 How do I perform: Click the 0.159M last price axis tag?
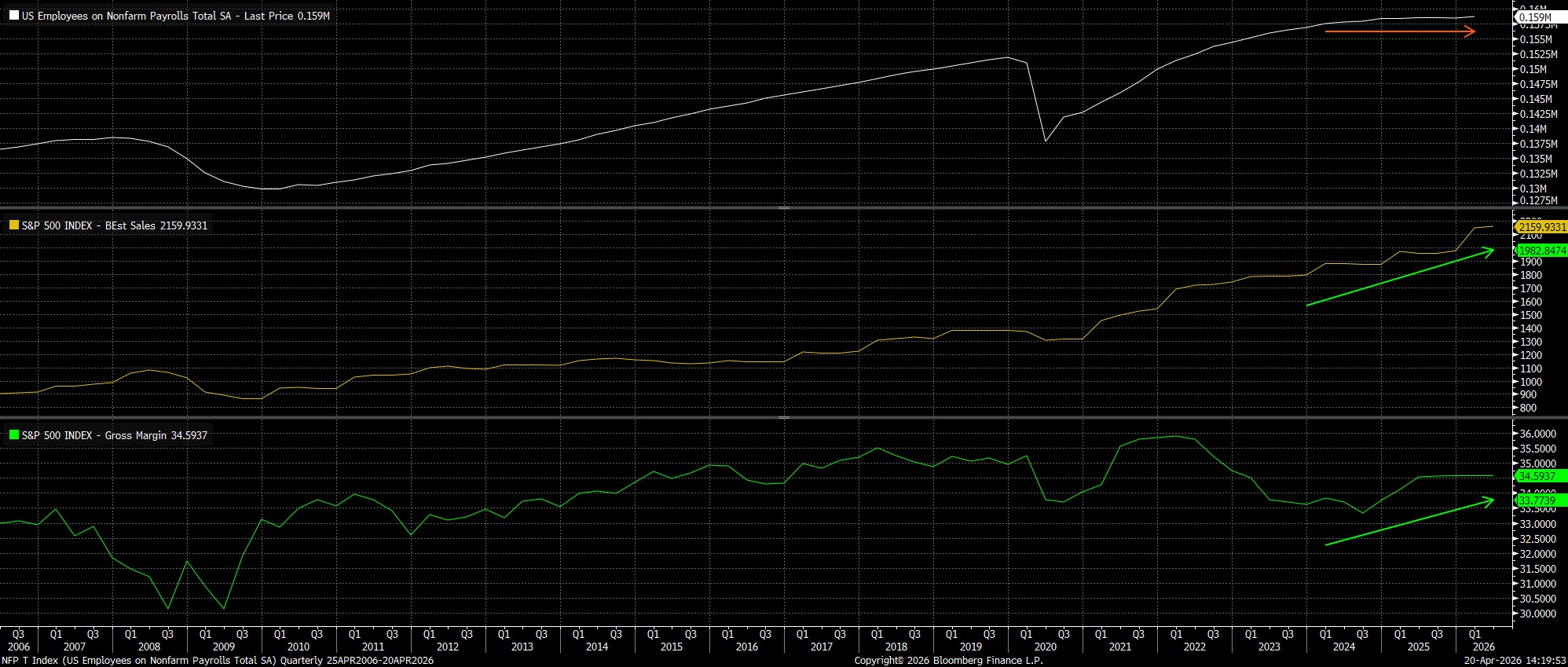coord(1535,17)
